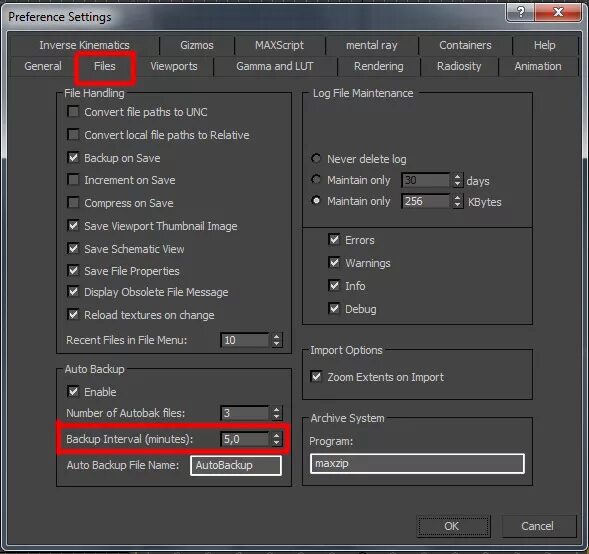Select Maintain only days radio button
The height and width of the screenshot is (554, 589).
pos(316,180)
